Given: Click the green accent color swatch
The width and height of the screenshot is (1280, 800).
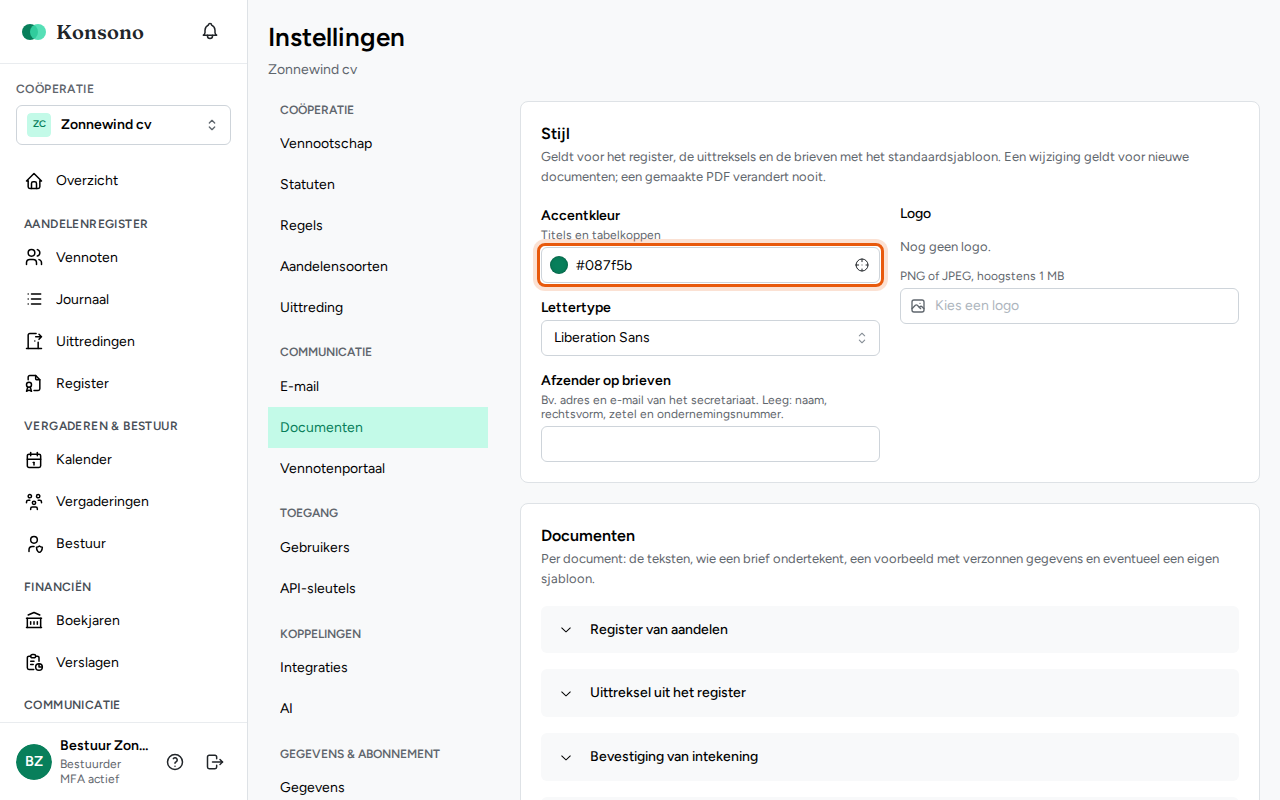Looking at the screenshot, I should click(x=559, y=265).
